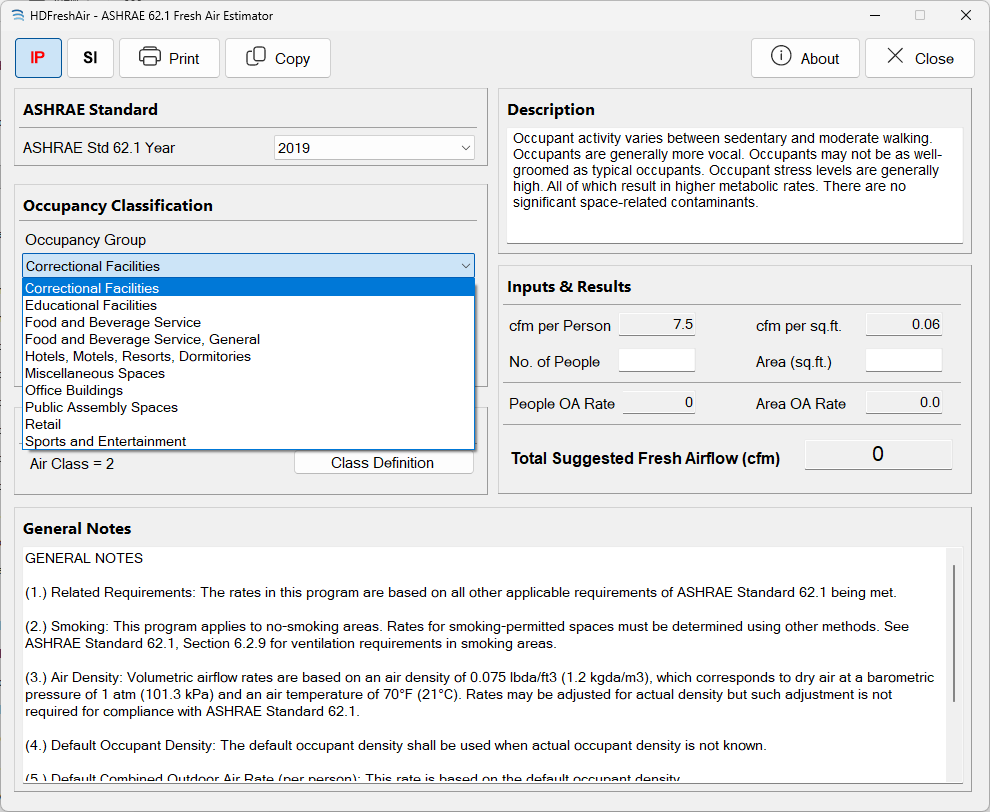The width and height of the screenshot is (990, 812).
Task: Click the cfm per sq.ft. value field
Action: [x=904, y=325]
